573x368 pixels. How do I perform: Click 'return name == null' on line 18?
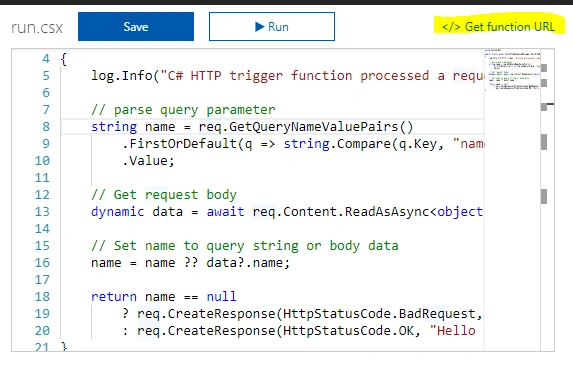(x=164, y=297)
